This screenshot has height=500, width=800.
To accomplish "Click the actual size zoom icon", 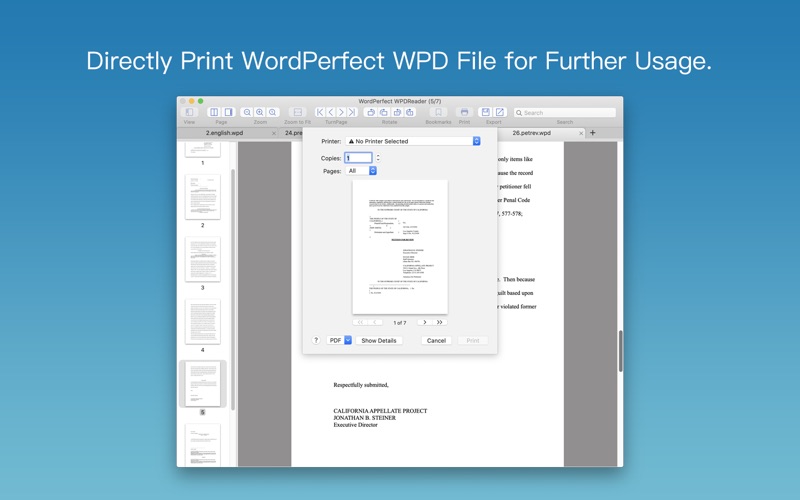I will 273,112.
